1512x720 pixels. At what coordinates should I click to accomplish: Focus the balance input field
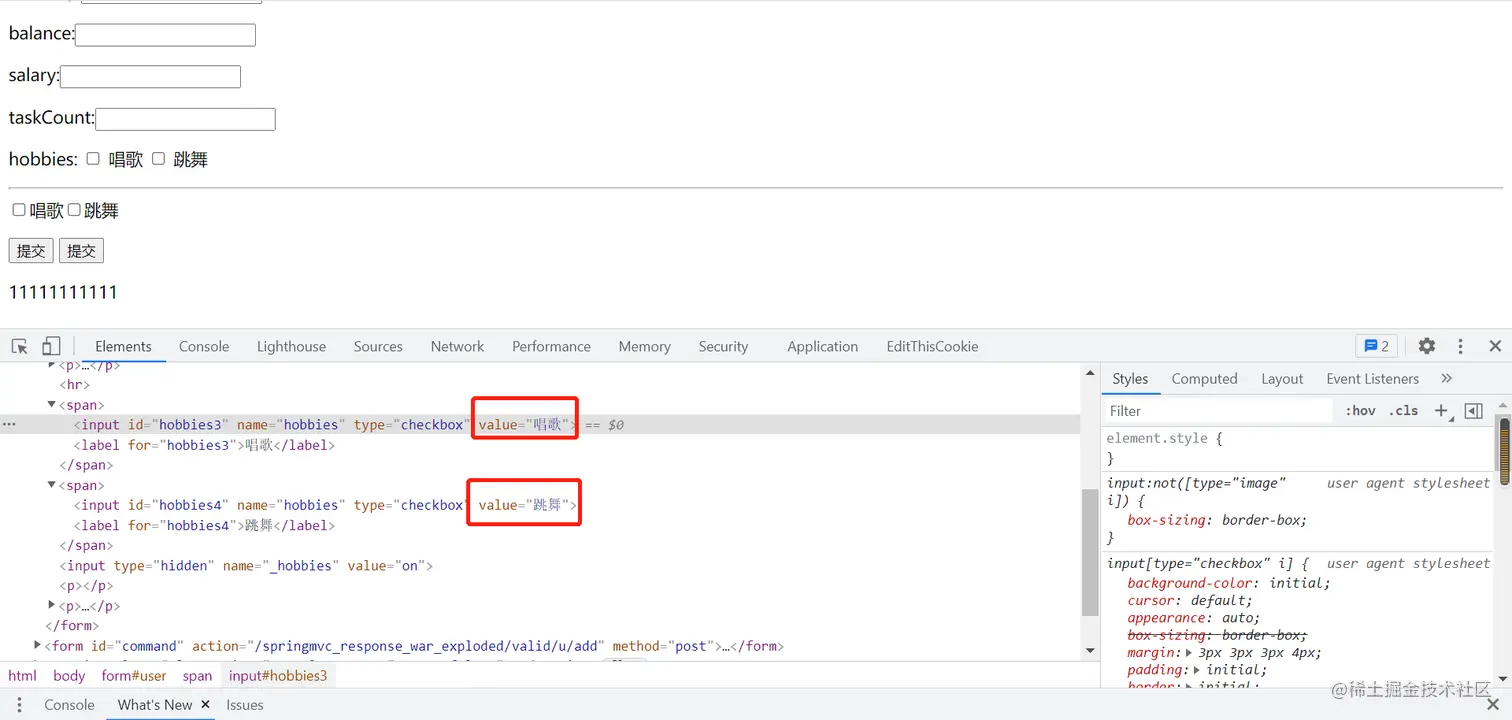165,35
